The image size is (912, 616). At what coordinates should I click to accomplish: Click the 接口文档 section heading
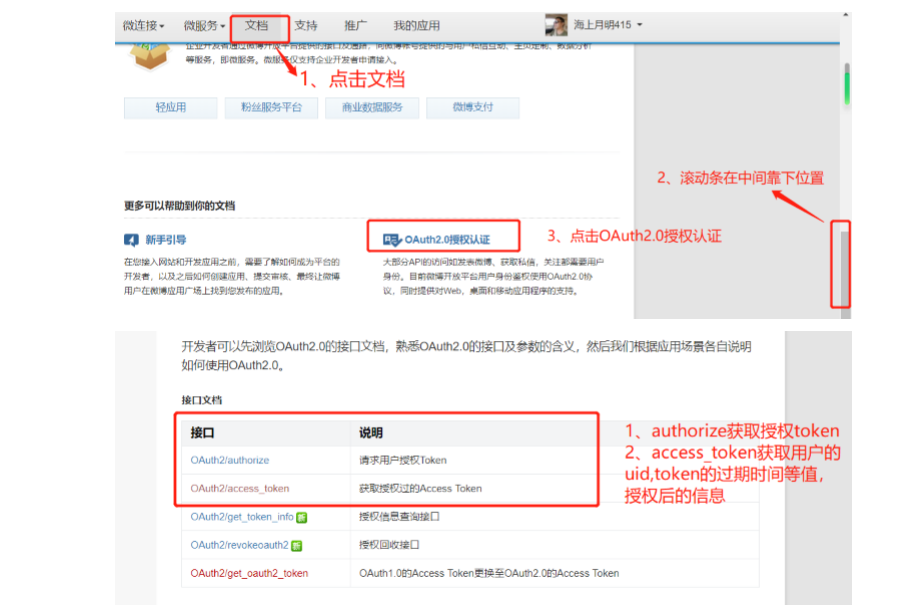tap(202, 400)
